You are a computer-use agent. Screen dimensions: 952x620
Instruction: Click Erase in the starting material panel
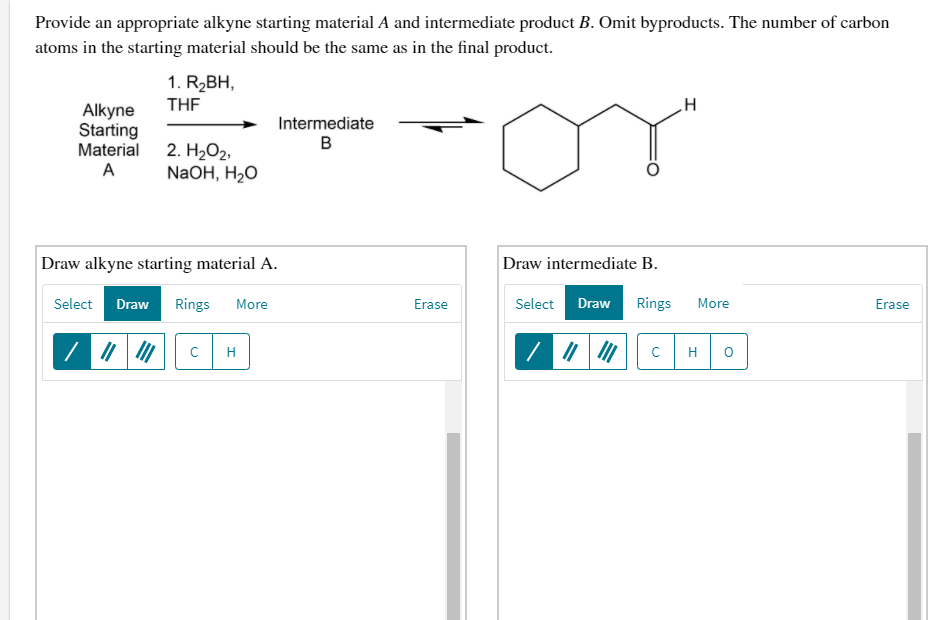pos(430,304)
